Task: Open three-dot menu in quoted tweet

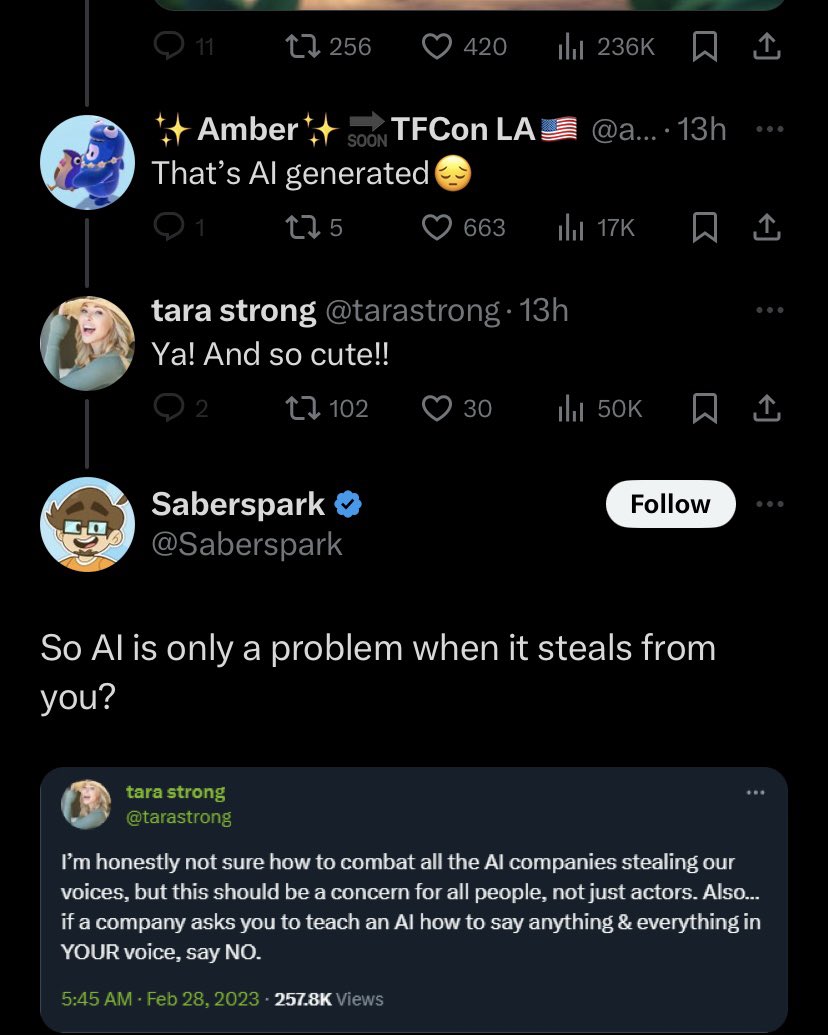Action: point(755,793)
